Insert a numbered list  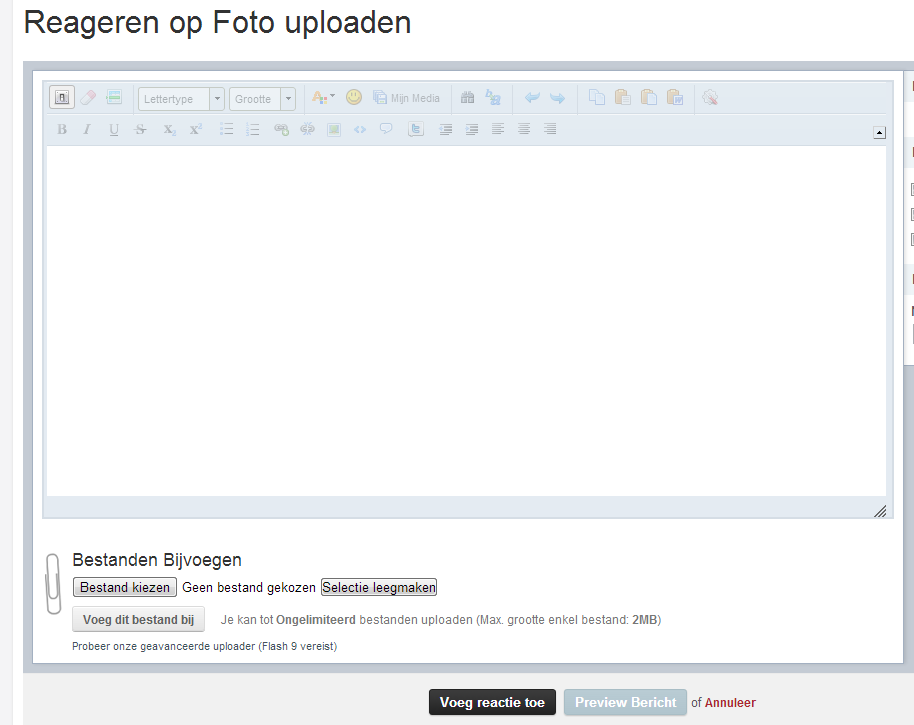[x=252, y=129]
